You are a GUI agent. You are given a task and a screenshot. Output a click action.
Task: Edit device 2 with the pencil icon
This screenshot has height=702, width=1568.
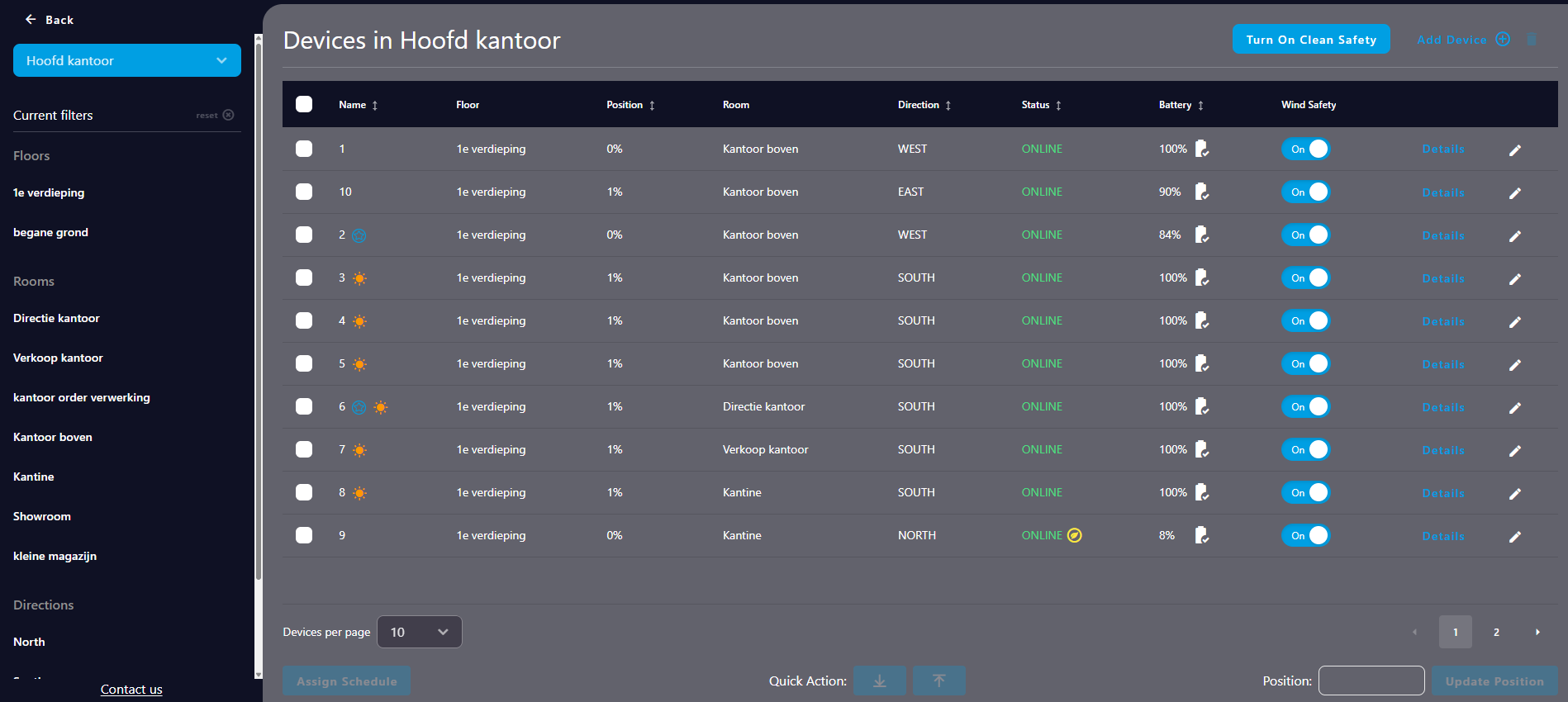(1515, 235)
